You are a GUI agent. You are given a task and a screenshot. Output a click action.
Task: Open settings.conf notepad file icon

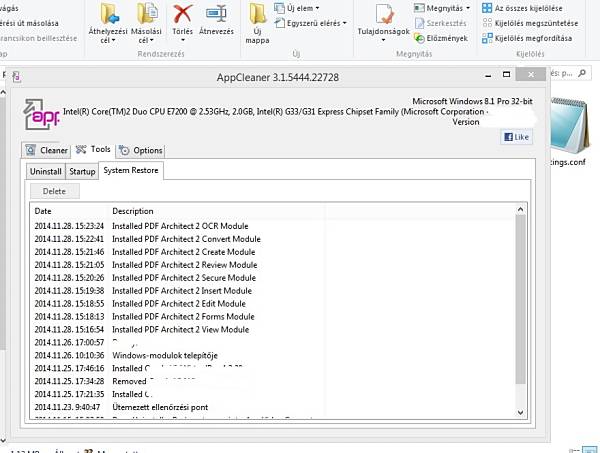(x=568, y=125)
